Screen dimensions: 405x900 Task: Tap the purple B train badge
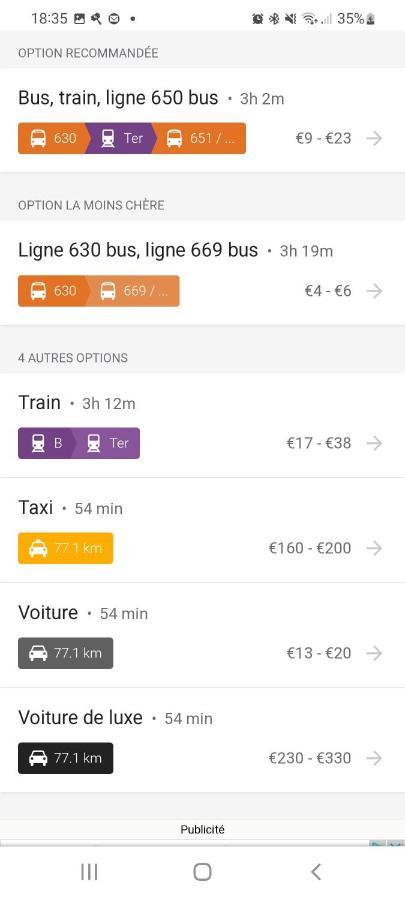pos(46,443)
